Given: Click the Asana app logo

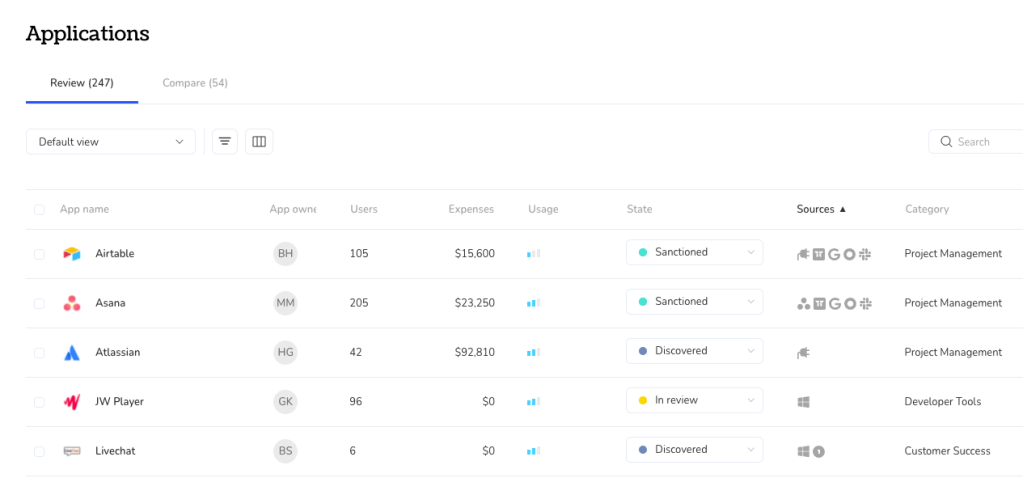Looking at the screenshot, I should click(71, 303).
